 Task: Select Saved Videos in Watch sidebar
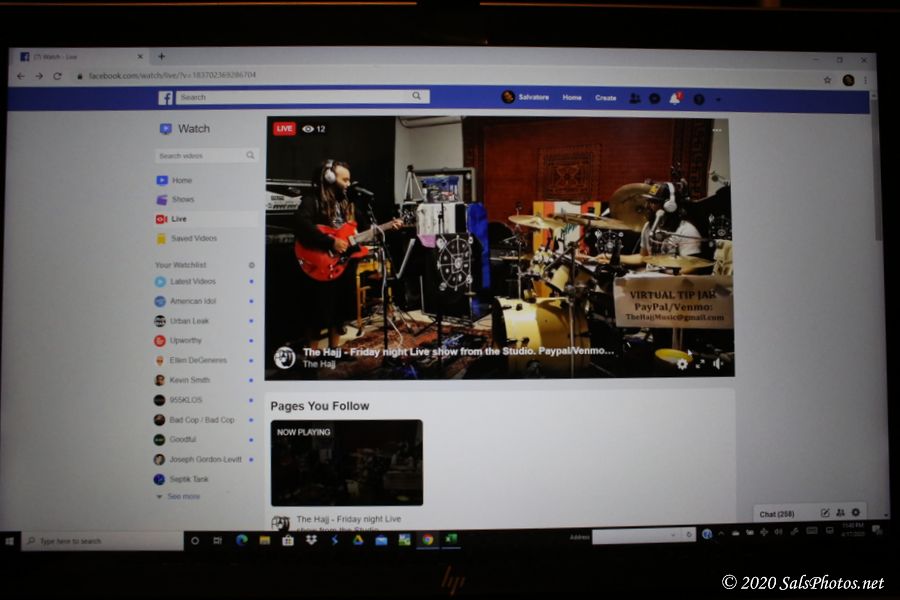tap(193, 238)
